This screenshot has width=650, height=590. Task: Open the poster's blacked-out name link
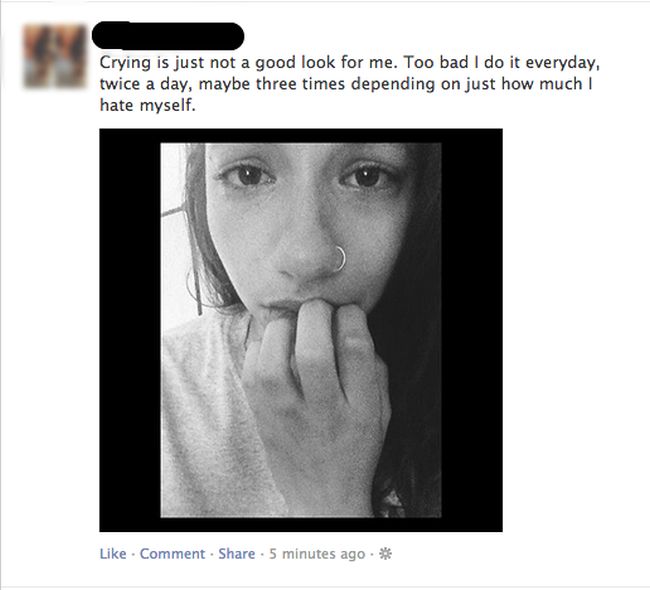point(167,36)
